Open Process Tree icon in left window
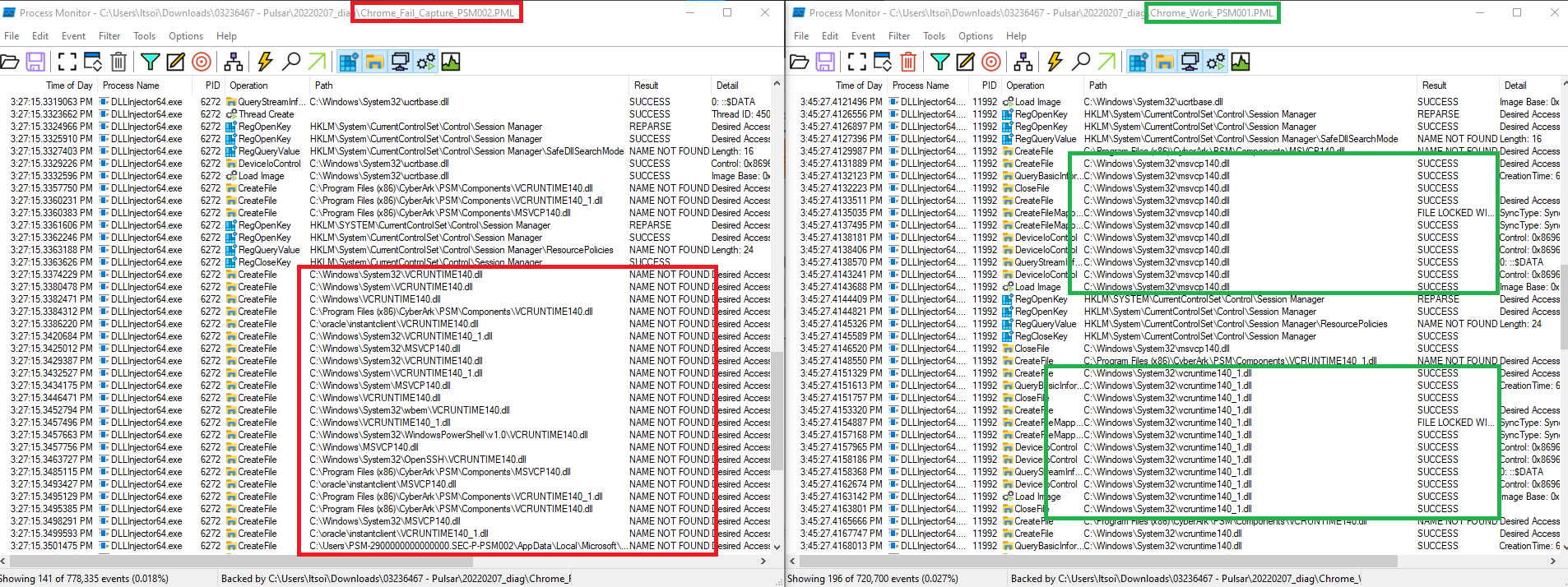The height and width of the screenshot is (587, 1568). [x=234, y=62]
